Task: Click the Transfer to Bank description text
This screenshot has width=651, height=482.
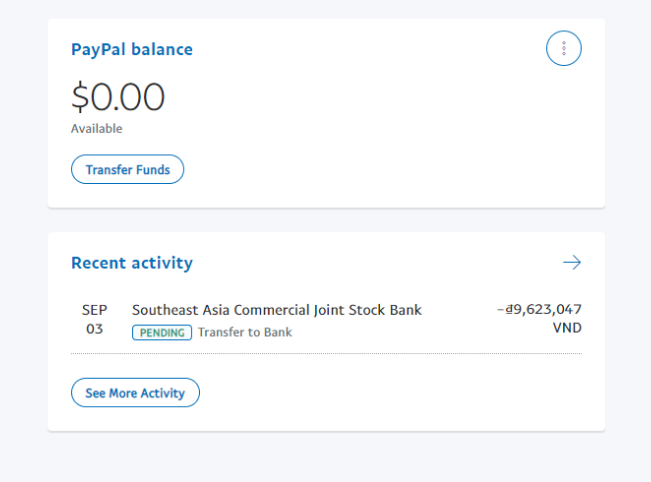Action: click(x=245, y=332)
